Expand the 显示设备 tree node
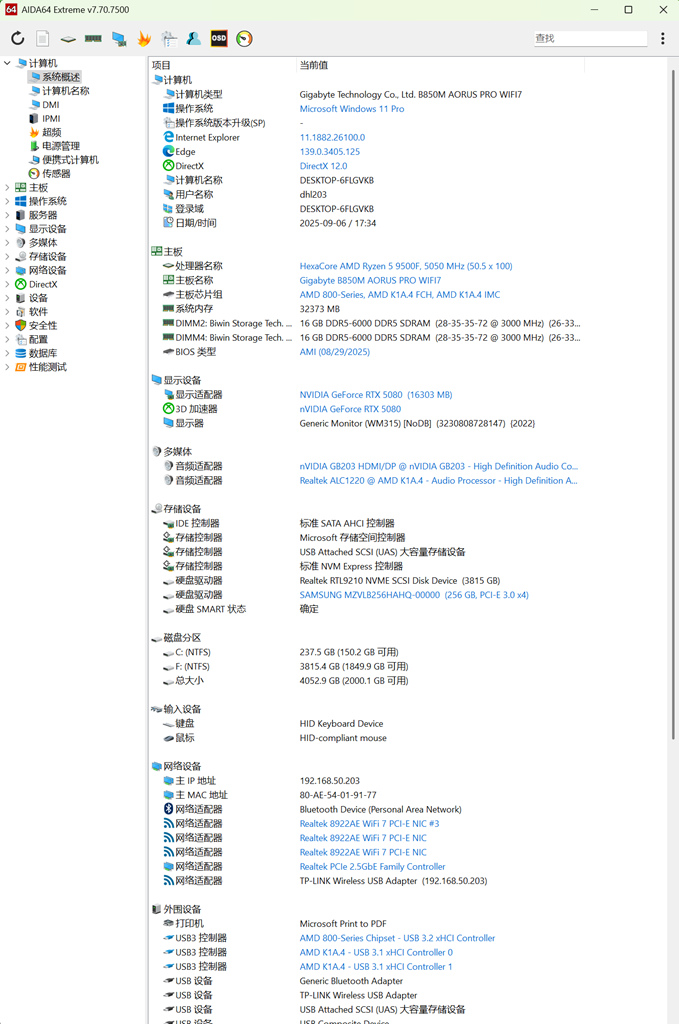 click(7, 229)
